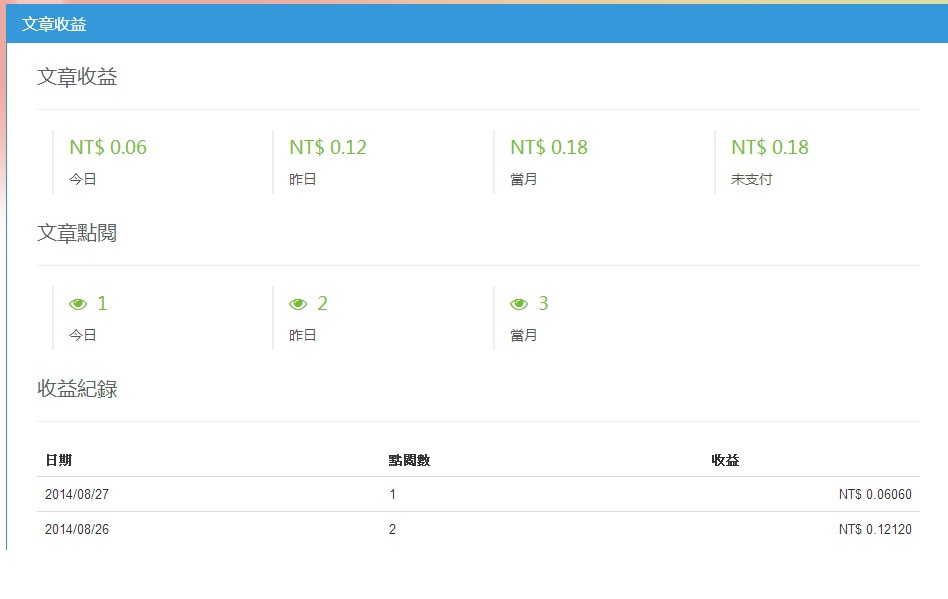
Task: Select the NT$ 0.18 amount above 未支付
Action: pos(770,147)
